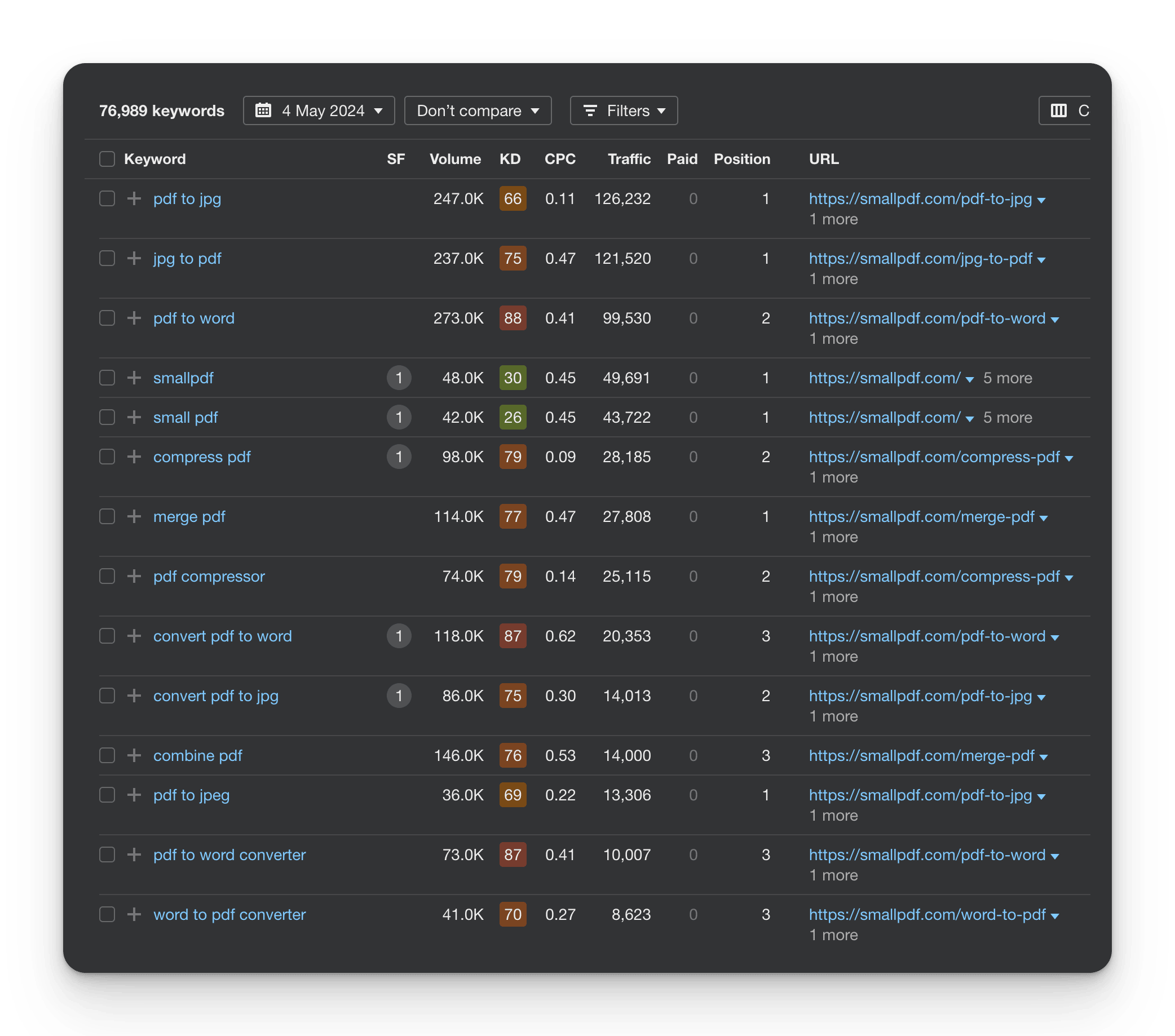Open the 'Don't compare' dropdown
The image size is (1175, 1036).
pyautogui.click(x=478, y=110)
